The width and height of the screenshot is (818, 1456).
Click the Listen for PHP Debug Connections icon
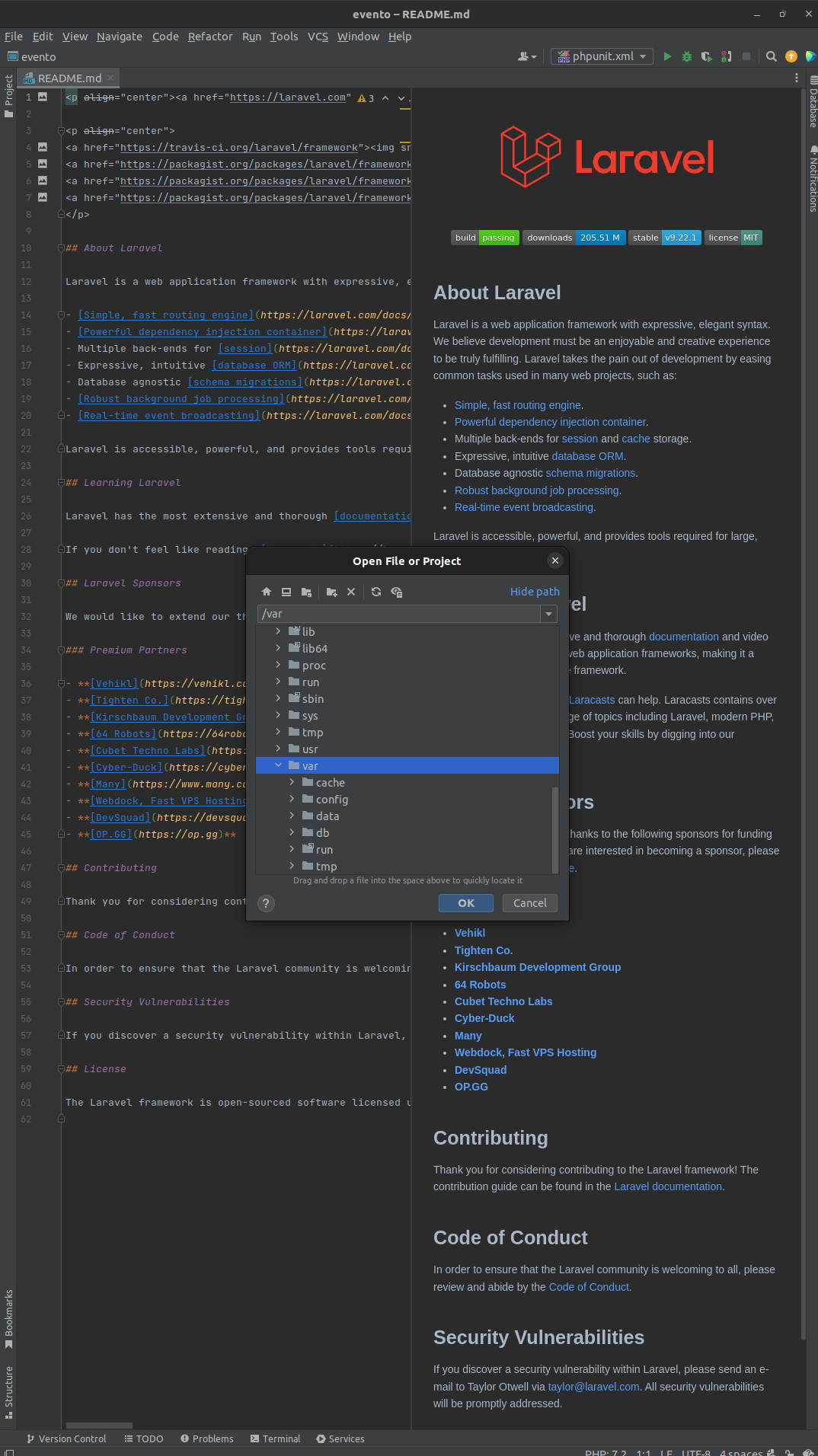pos(727,56)
